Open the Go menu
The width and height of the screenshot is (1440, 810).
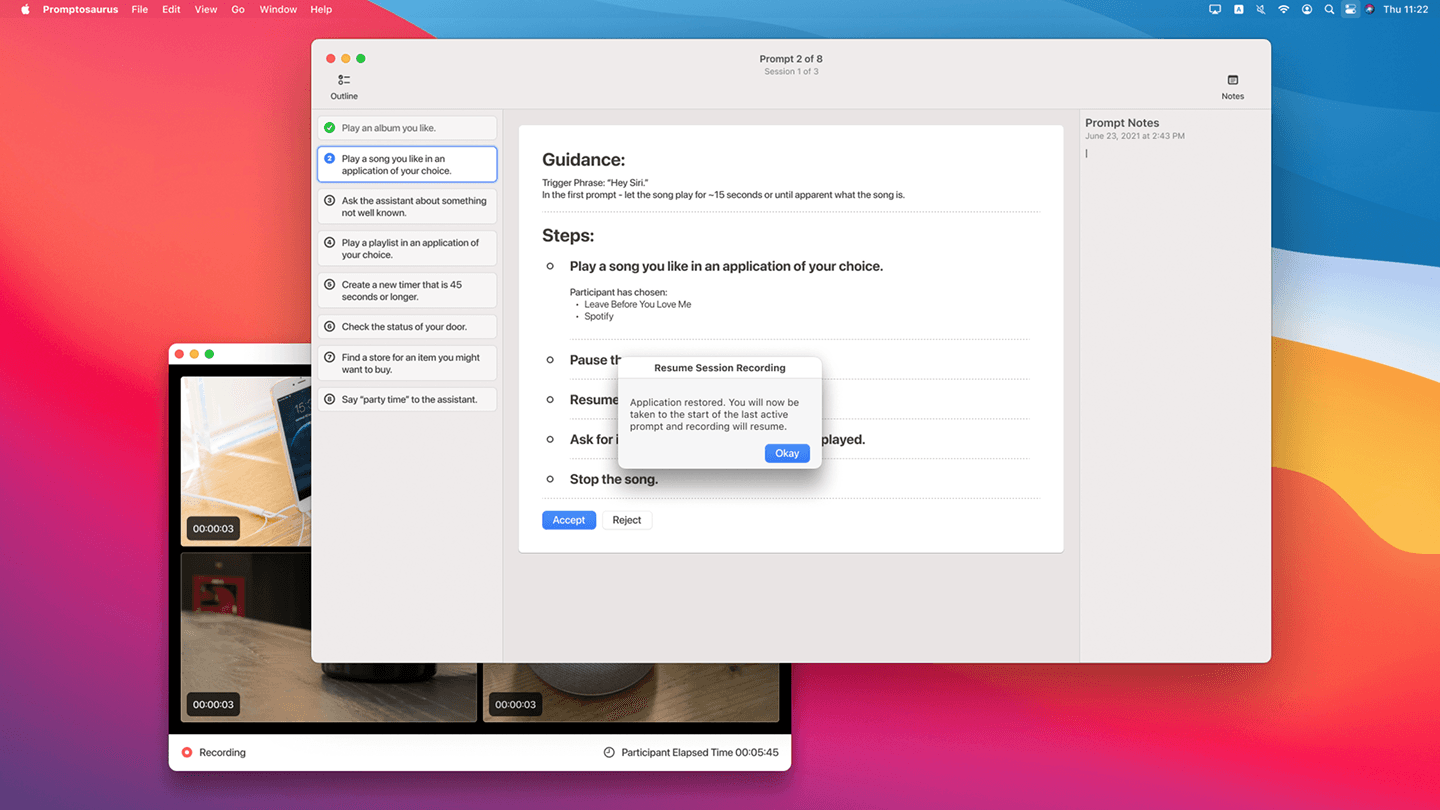(238, 9)
